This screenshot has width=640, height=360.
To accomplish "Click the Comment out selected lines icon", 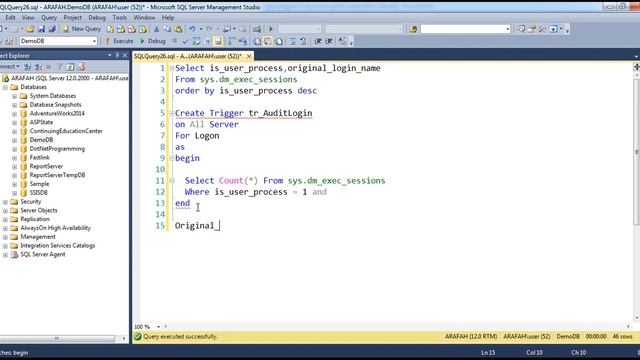I will pos(293,41).
